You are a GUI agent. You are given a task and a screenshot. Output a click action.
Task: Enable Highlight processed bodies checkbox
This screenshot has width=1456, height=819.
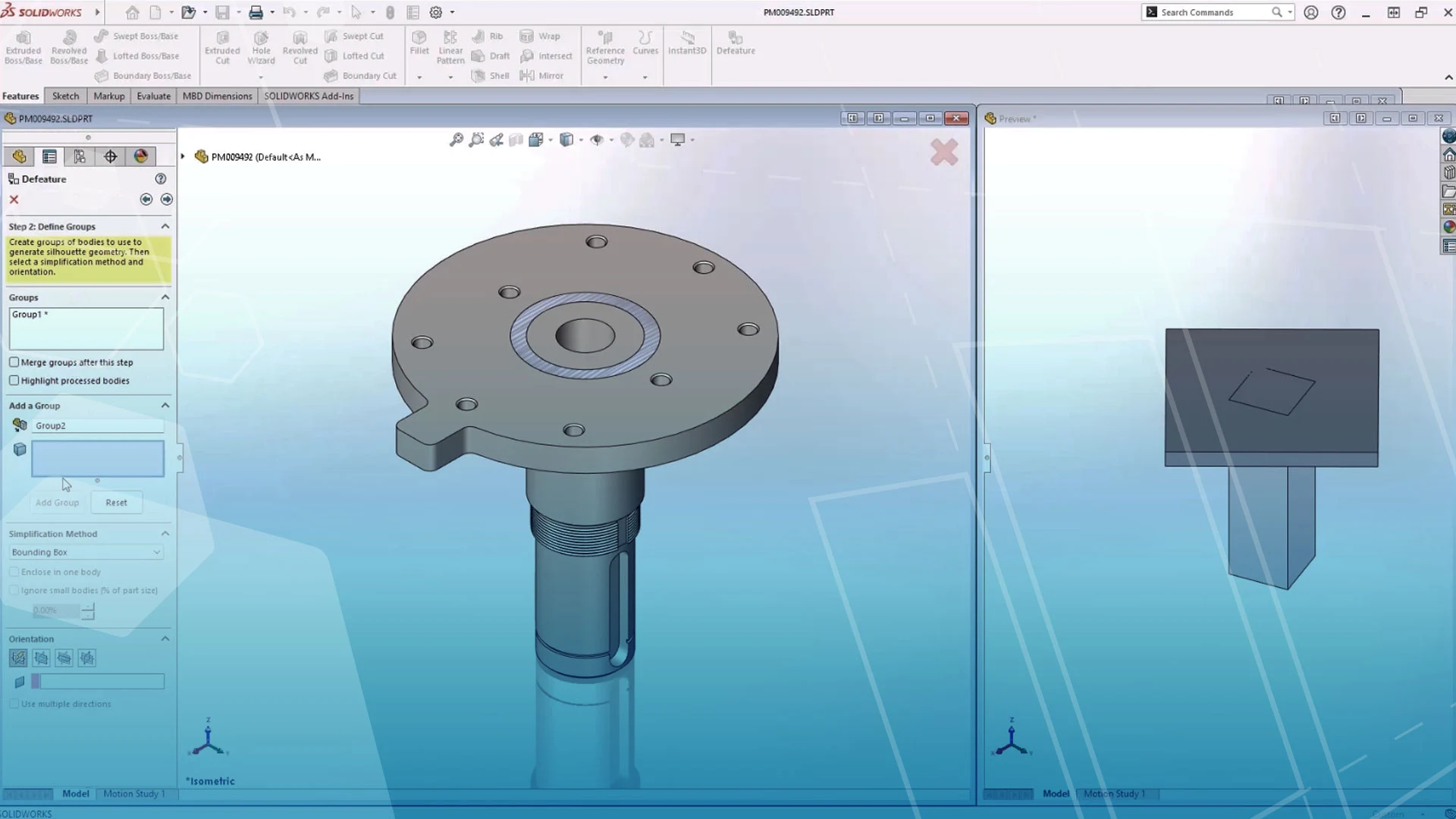pos(14,381)
